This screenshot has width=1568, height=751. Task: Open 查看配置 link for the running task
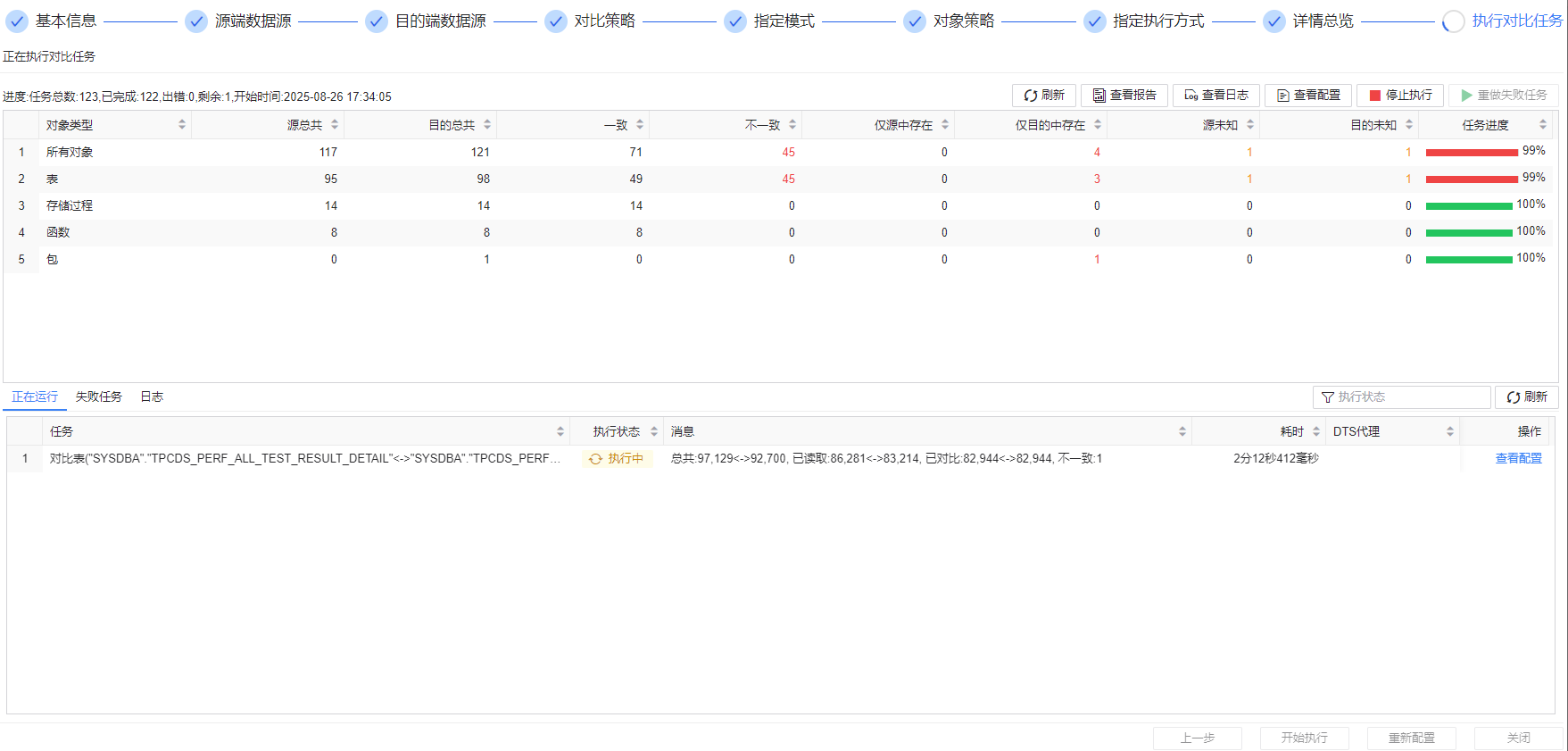[1518, 459]
